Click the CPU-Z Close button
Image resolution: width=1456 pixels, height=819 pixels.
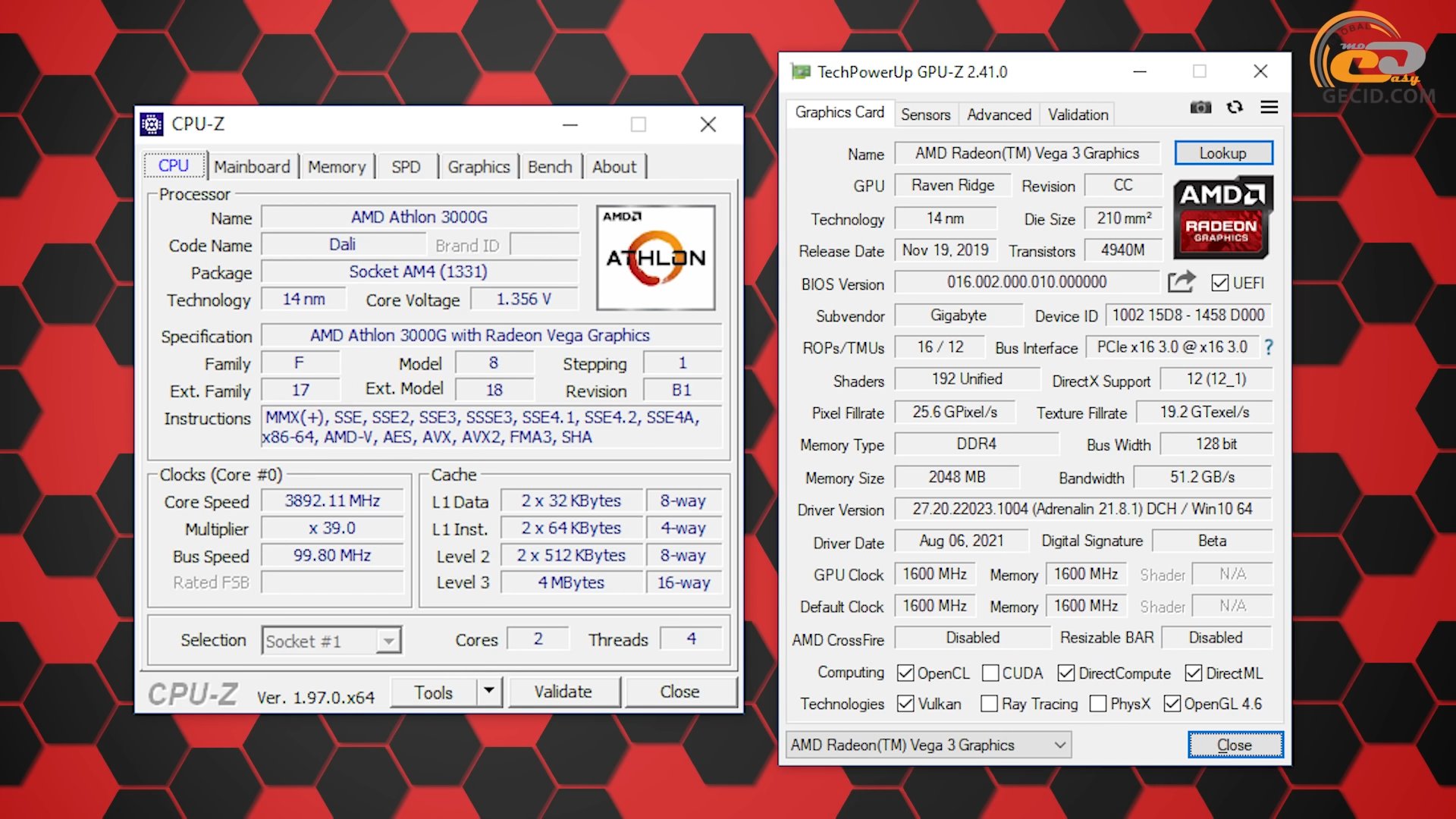click(x=679, y=692)
